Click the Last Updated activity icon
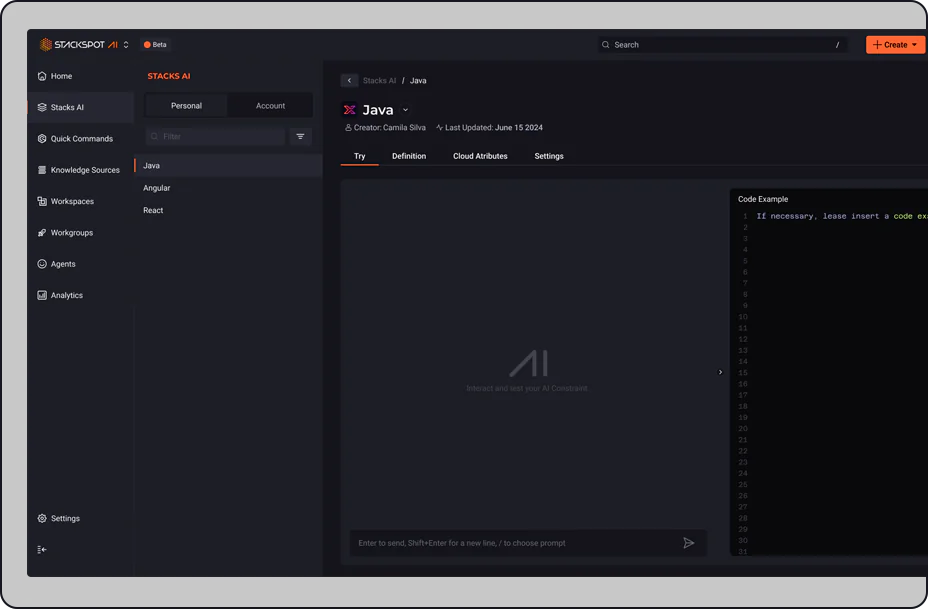Image resolution: width=928 pixels, height=609 pixels. pyautogui.click(x=439, y=127)
